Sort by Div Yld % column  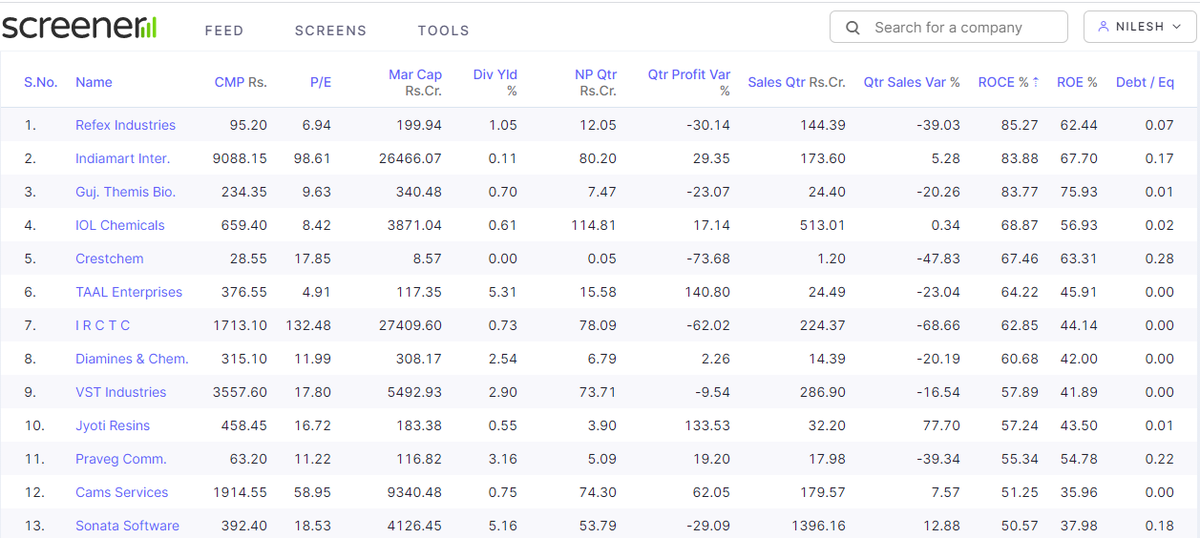tap(495, 82)
